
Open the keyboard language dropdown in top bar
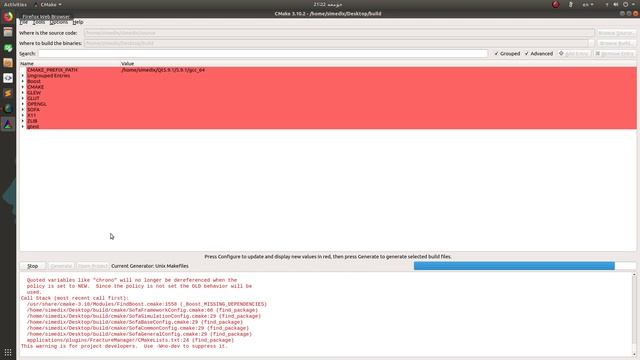pos(588,4)
